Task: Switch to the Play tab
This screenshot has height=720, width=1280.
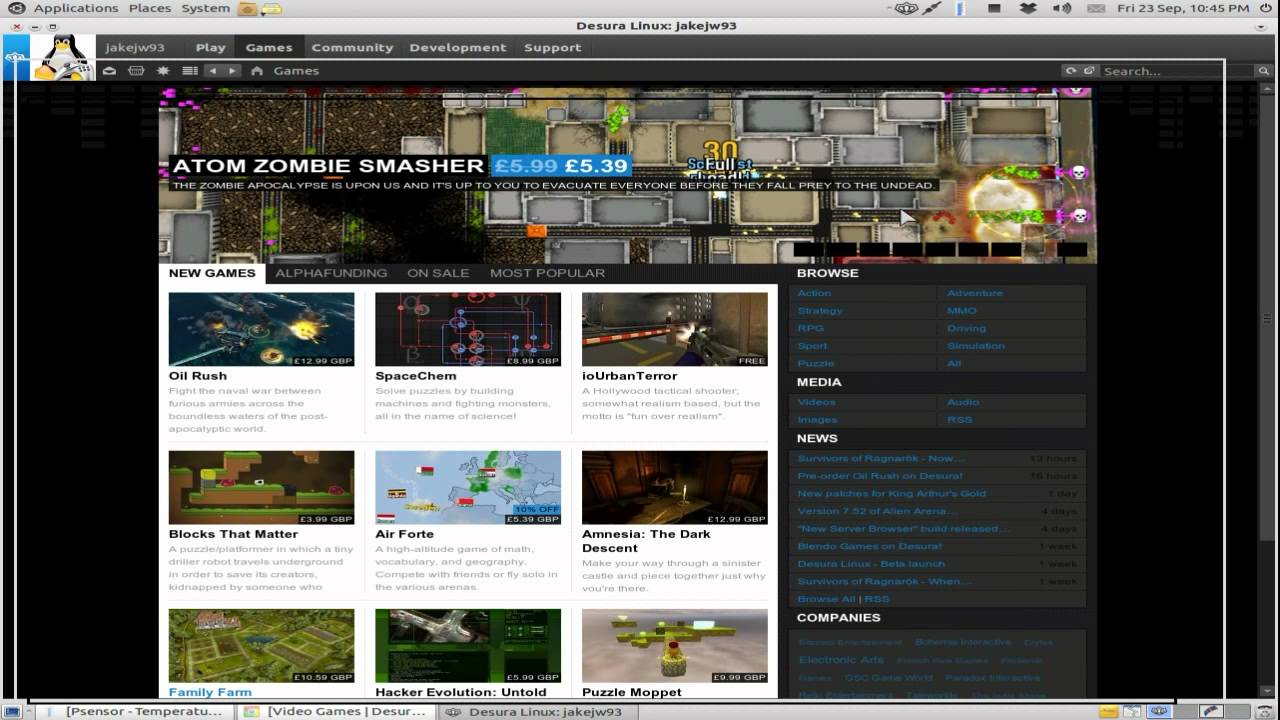Action: pyautogui.click(x=210, y=47)
